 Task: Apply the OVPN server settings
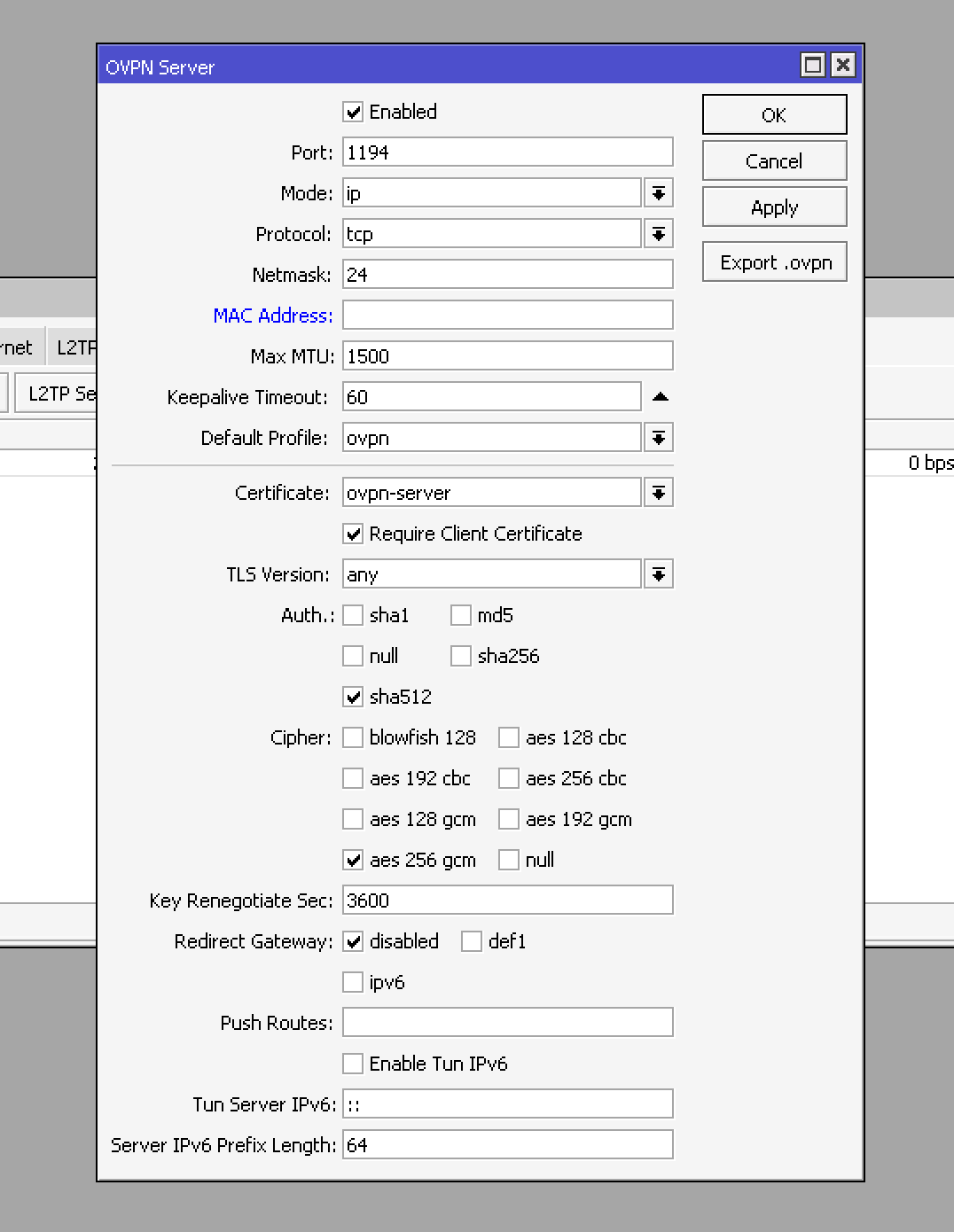tap(773, 207)
